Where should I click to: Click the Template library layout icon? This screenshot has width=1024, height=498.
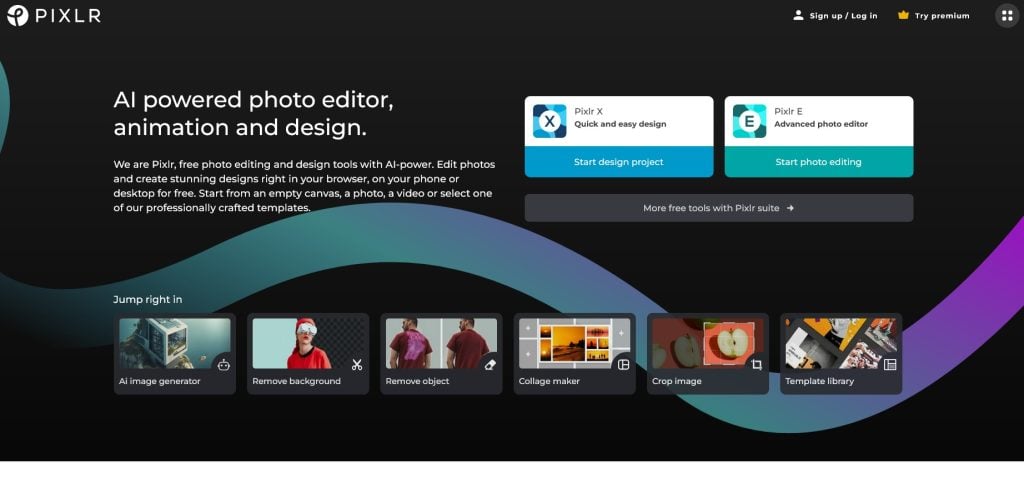pos(890,365)
